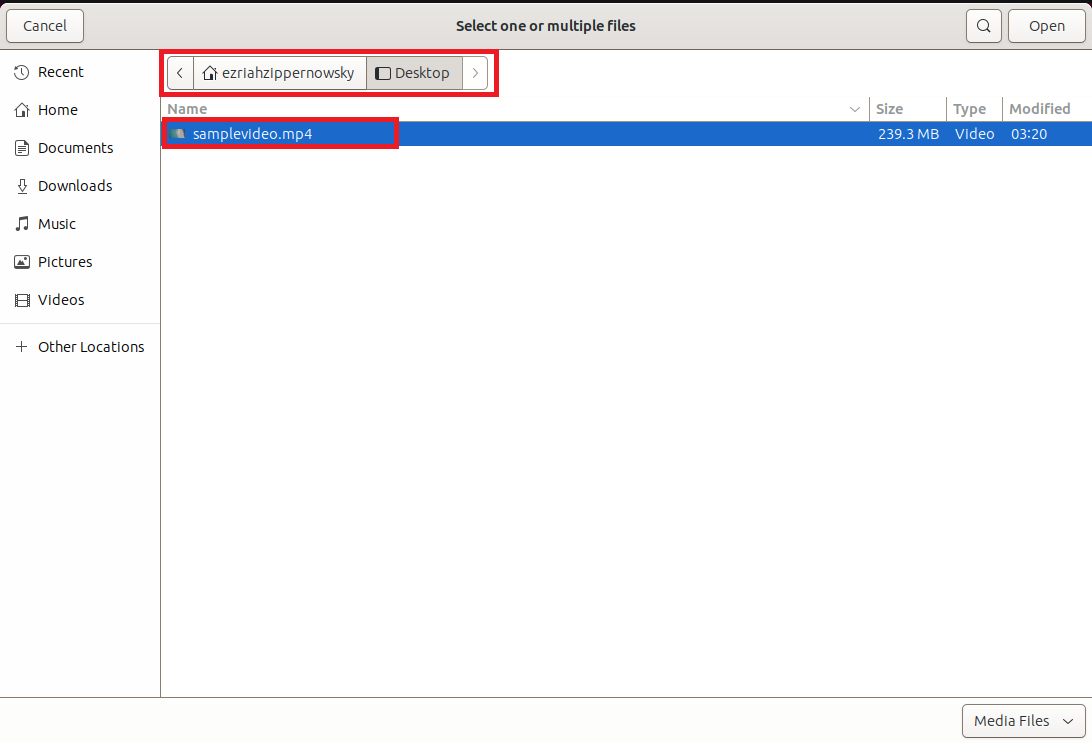Browse the Documents folder
1092x743 pixels.
pyautogui.click(x=73, y=147)
